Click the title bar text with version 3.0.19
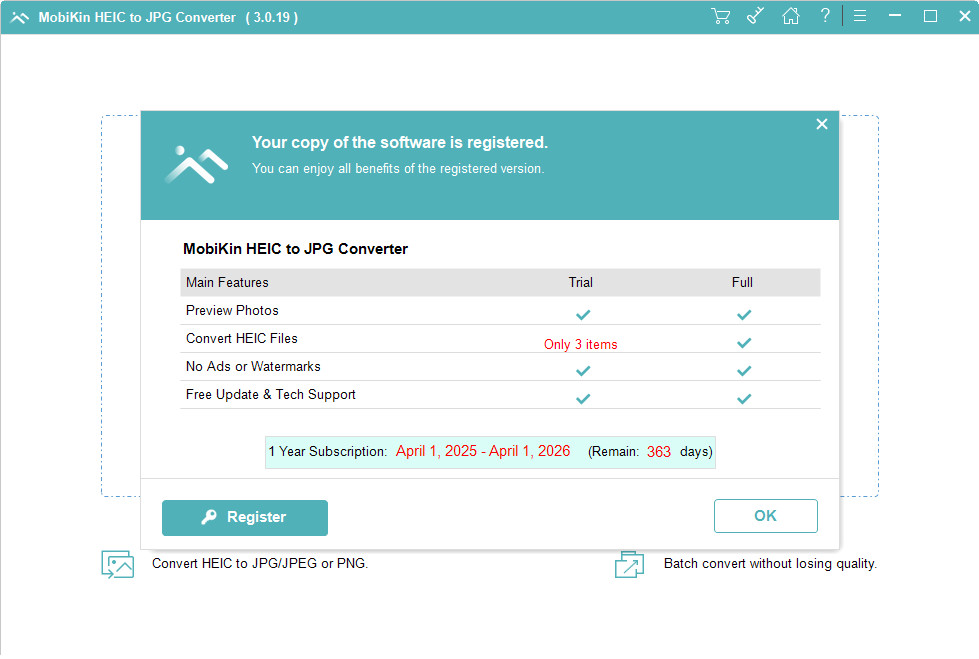The image size is (979, 659). point(168,17)
